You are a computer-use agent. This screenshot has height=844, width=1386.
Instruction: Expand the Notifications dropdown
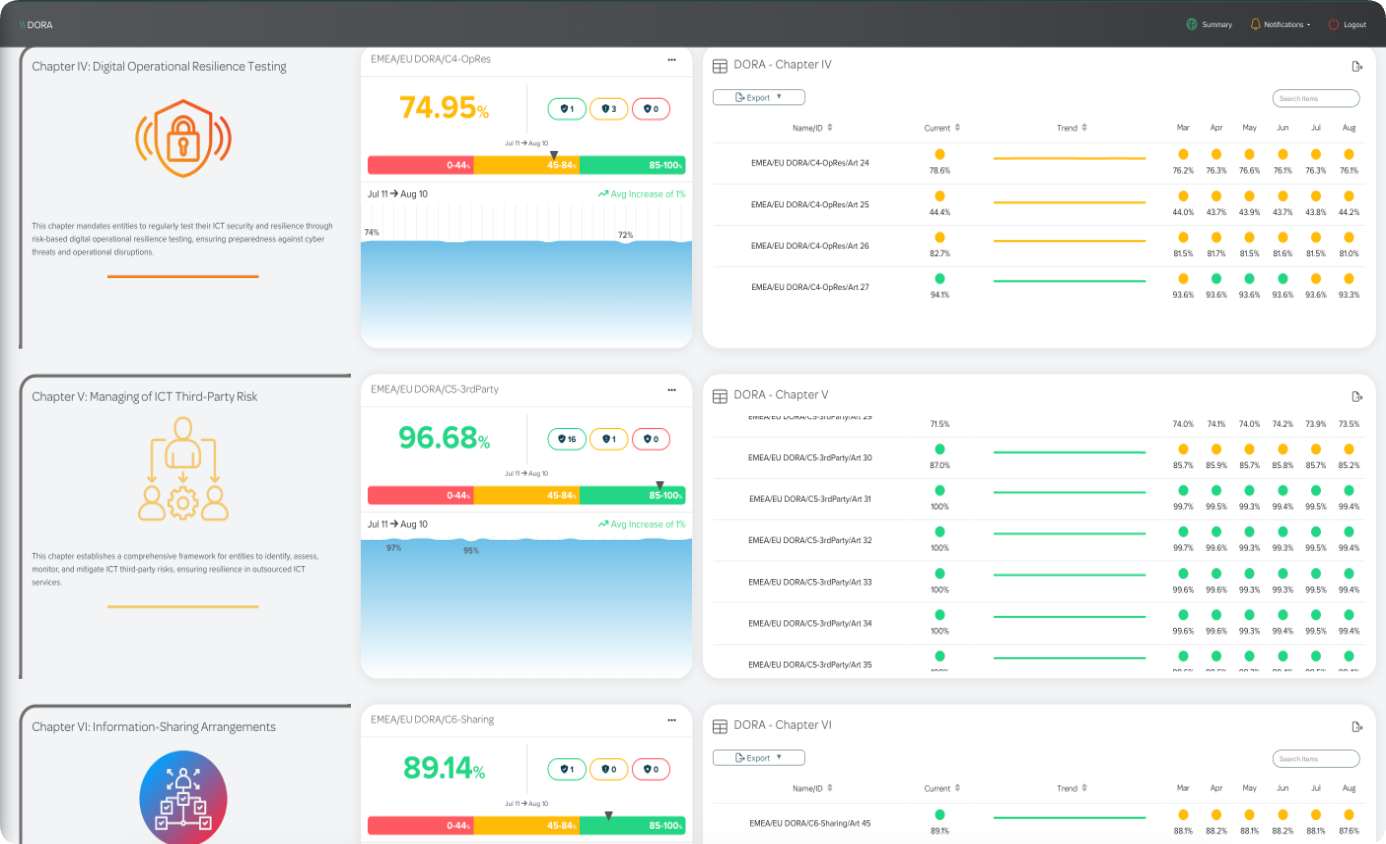coord(1281,24)
